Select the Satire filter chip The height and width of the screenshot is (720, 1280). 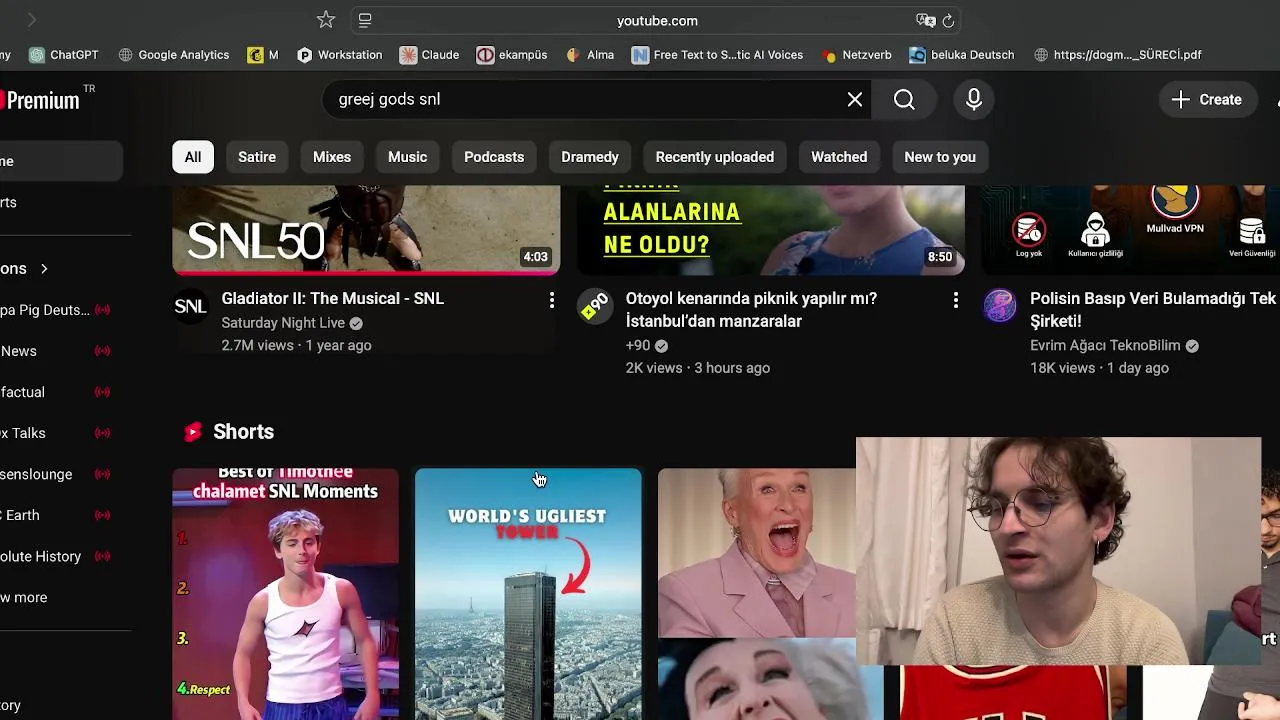[257, 157]
